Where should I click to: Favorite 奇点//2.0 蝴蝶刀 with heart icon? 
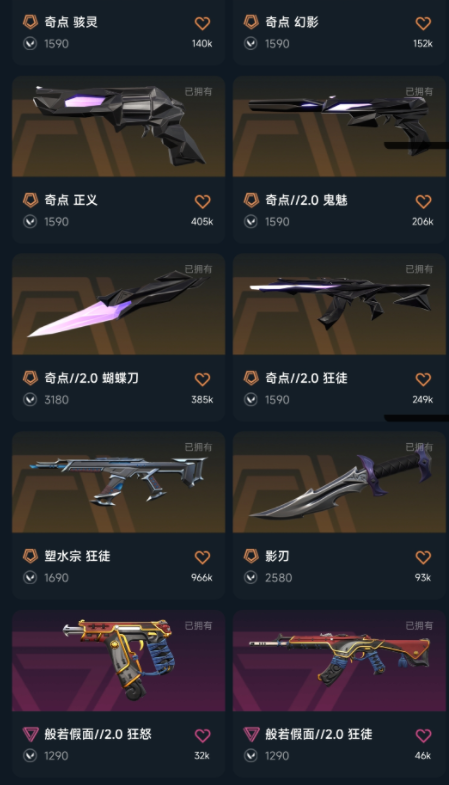[x=202, y=379]
